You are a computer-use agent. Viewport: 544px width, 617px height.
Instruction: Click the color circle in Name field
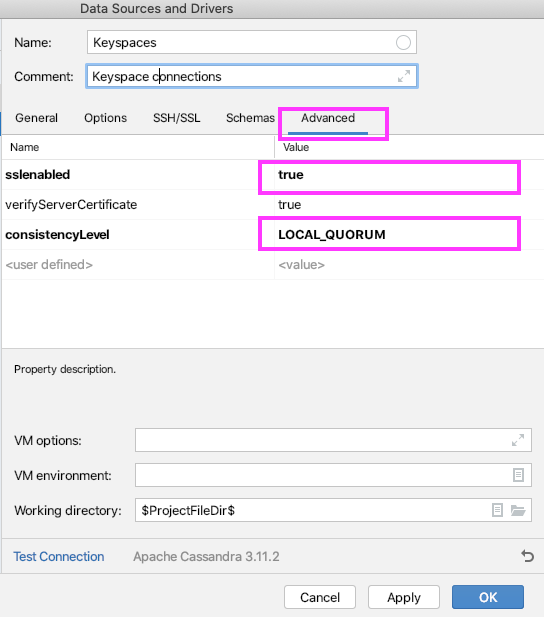coord(403,42)
